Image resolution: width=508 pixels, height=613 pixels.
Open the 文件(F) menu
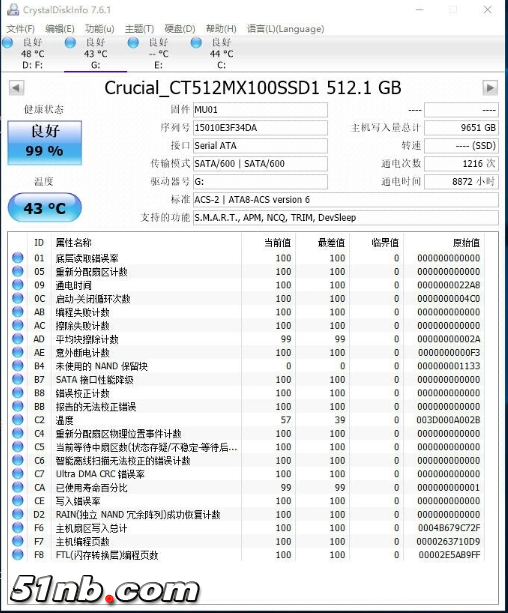21,29
